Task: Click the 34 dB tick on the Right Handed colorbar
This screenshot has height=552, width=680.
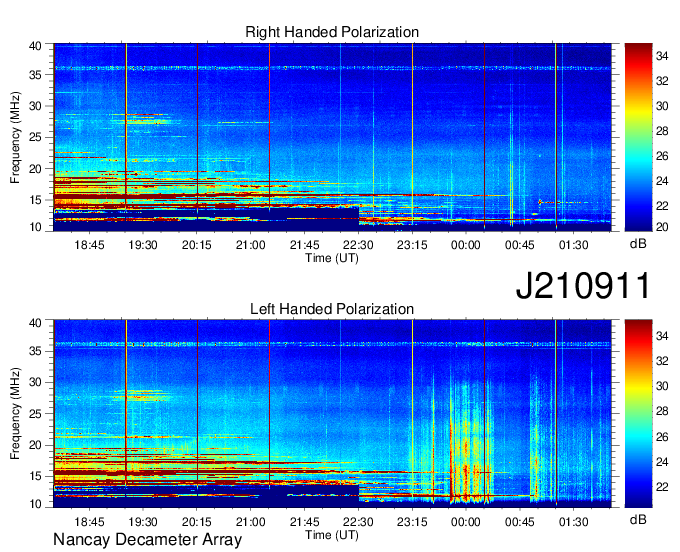Action: [662, 56]
